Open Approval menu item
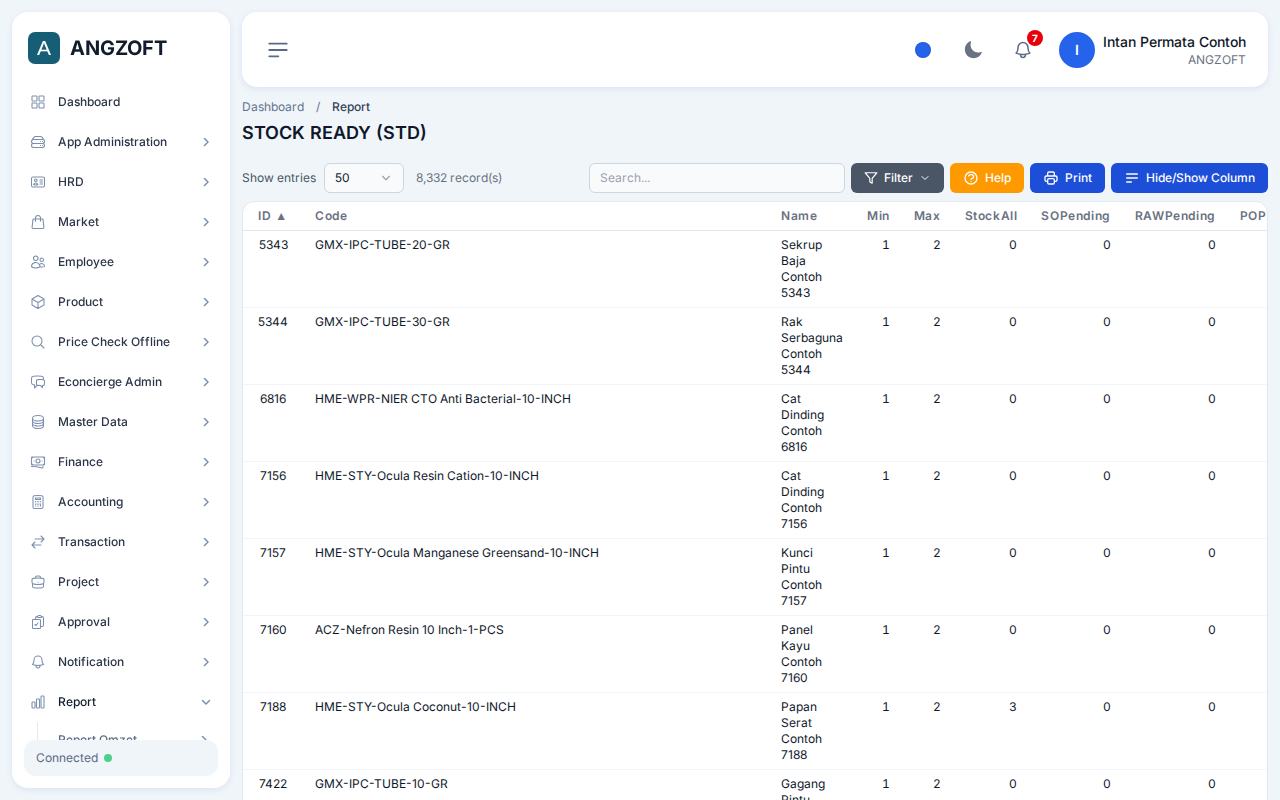Screen dimensions: 1280x800 pos(121,622)
